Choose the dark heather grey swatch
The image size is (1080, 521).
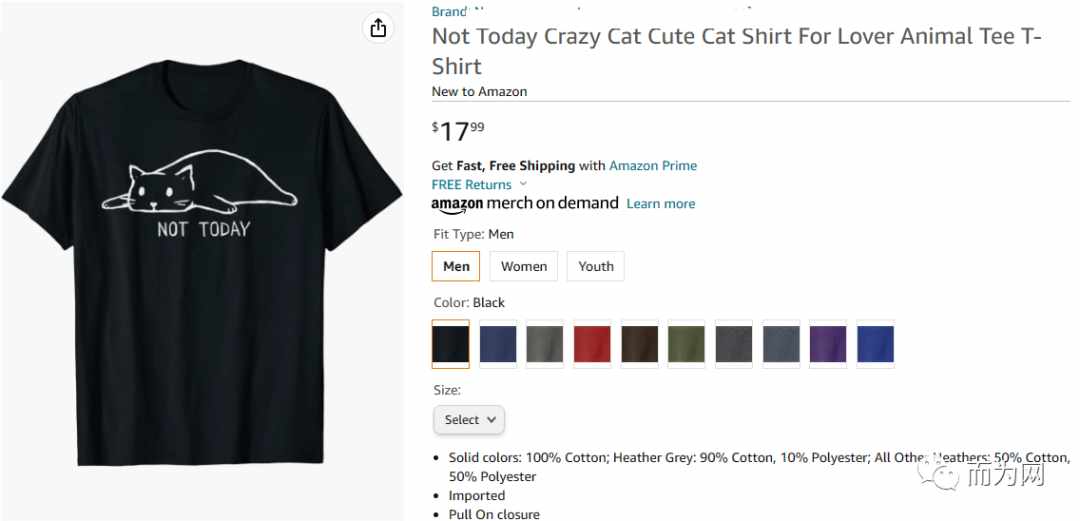coord(734,344)
